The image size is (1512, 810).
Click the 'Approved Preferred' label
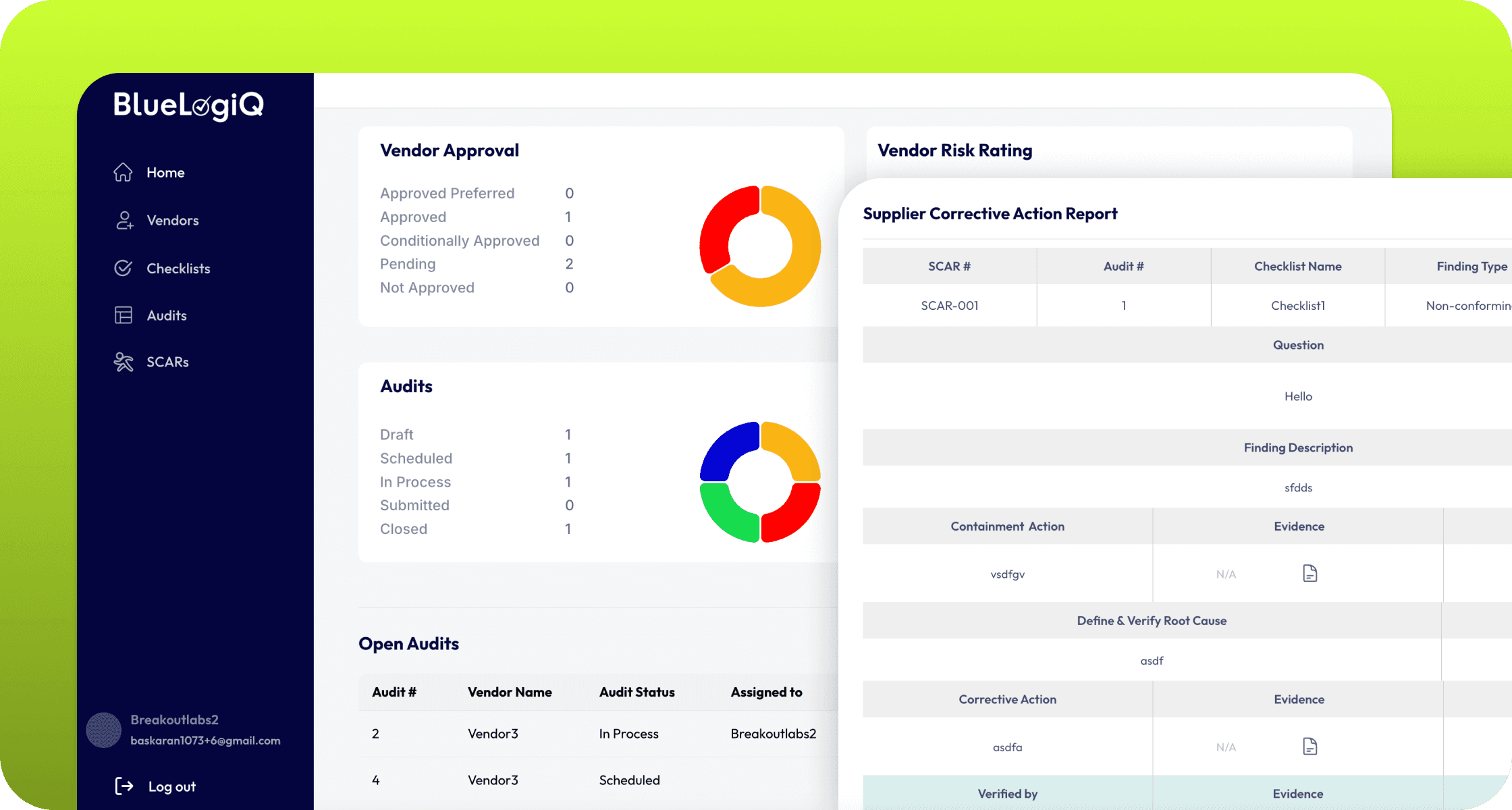click(x=447, y=193)
